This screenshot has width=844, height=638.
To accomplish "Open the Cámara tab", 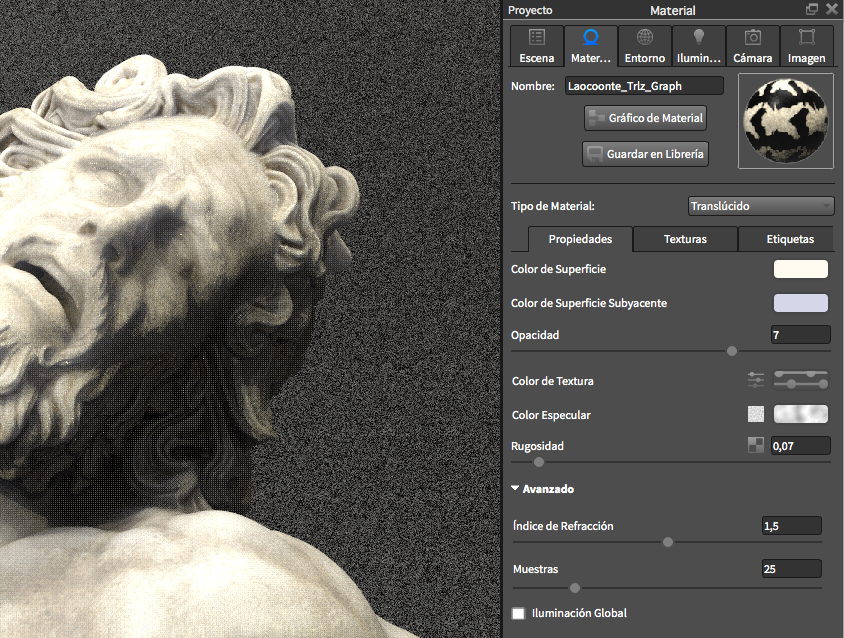I will (752, 46).
